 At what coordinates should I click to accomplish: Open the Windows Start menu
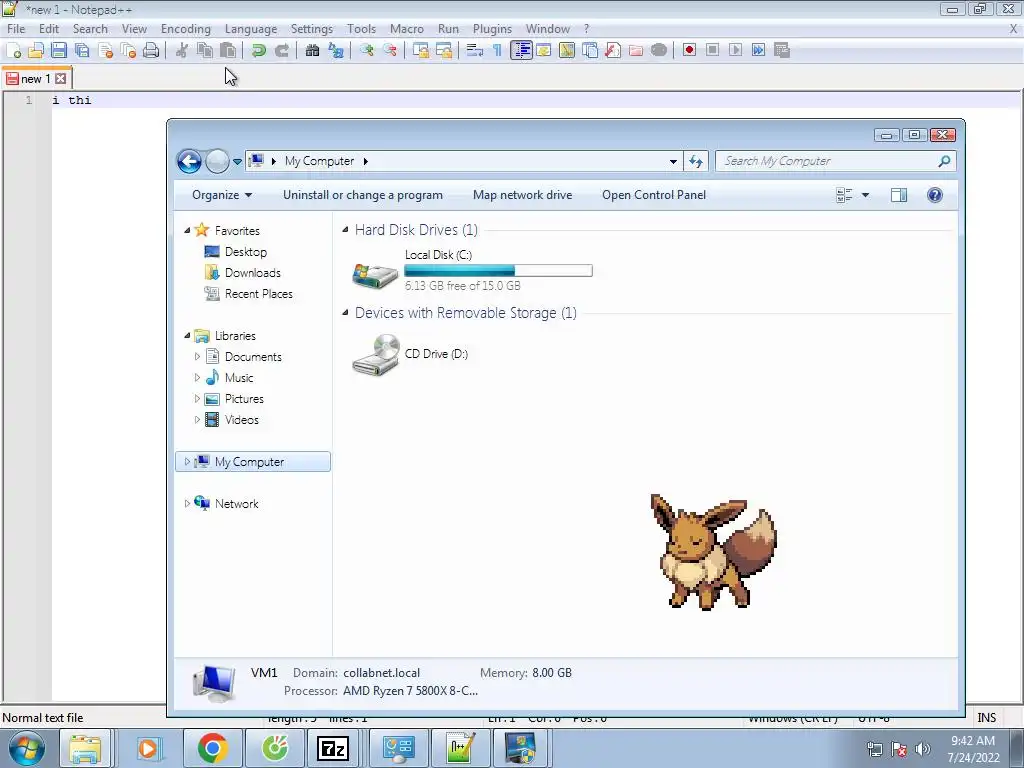pos(27,748)
